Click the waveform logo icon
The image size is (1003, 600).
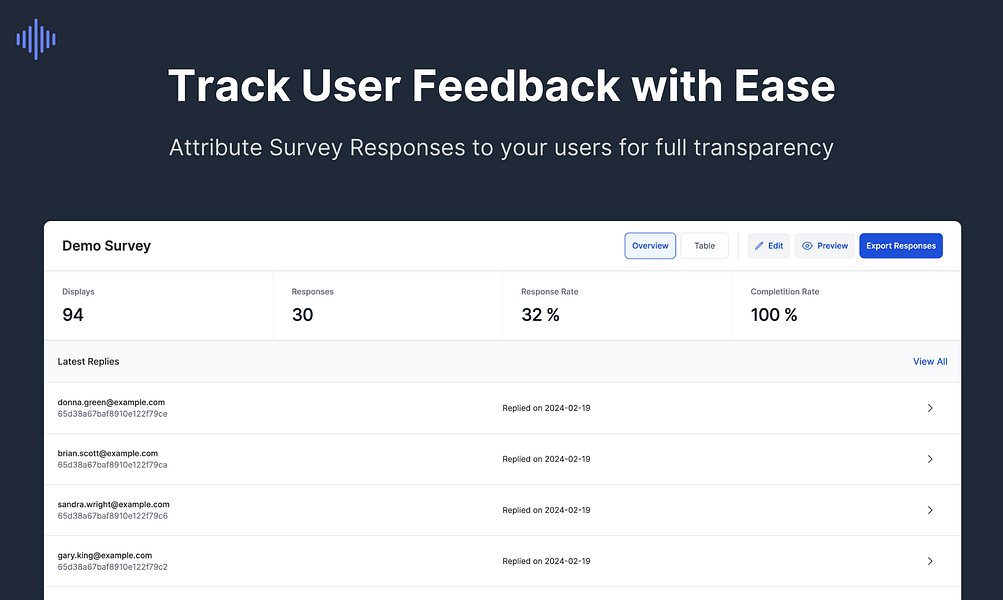[36, 39]
